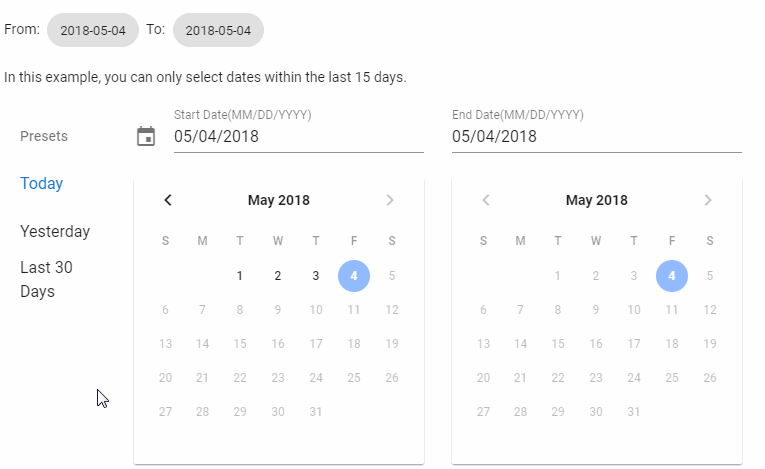765x469 pixels.
Task: Go to previous month in start calendar
Action: click(x=168, y=200)
